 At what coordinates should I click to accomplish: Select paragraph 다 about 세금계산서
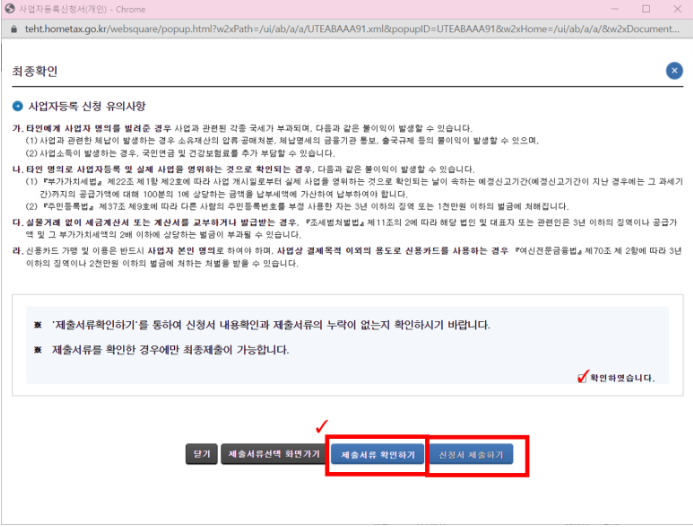click(x=345, y=228)
